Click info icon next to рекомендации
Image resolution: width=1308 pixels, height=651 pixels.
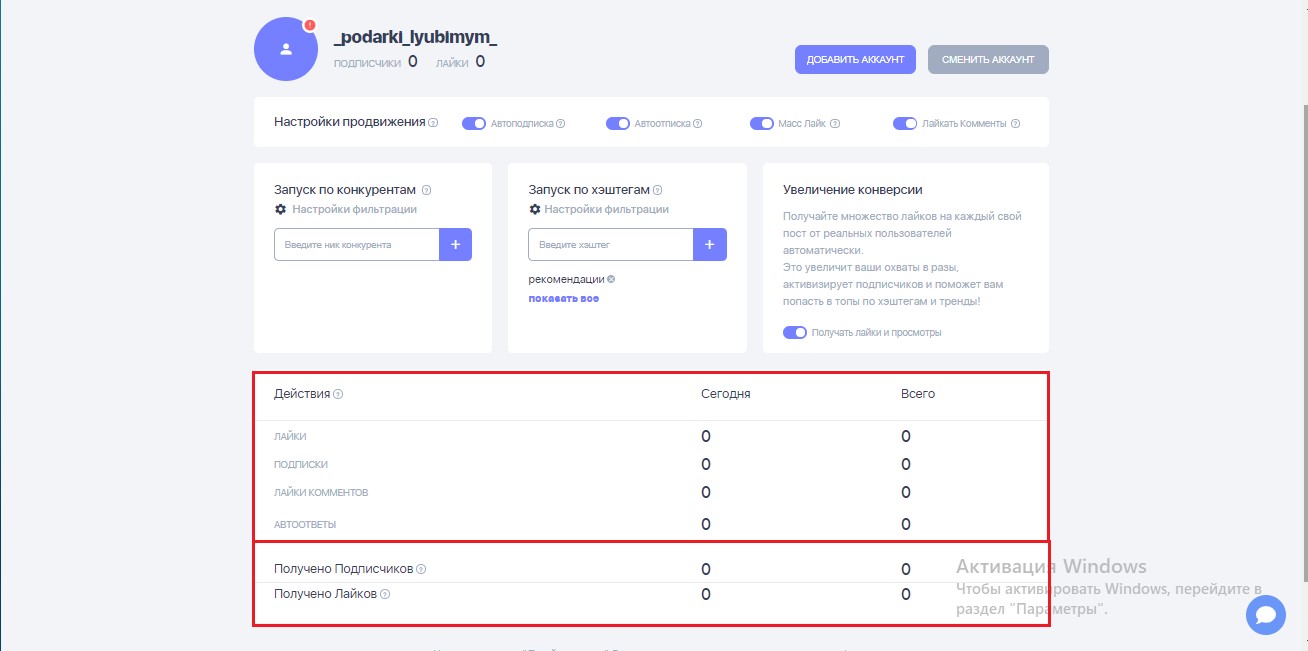(x=611, y=279)
